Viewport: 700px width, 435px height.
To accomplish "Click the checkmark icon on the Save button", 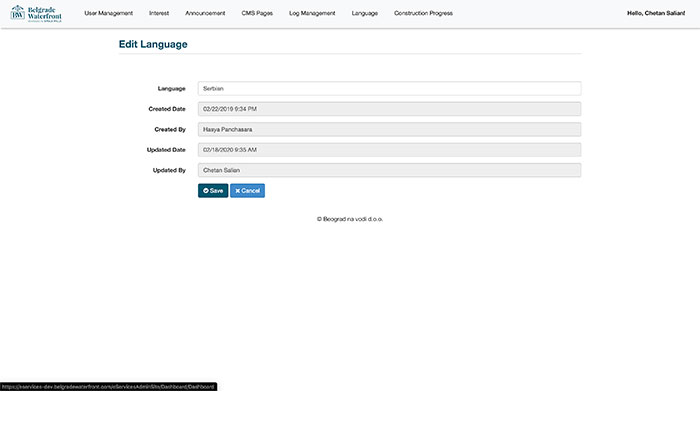I will coord(206,191).
